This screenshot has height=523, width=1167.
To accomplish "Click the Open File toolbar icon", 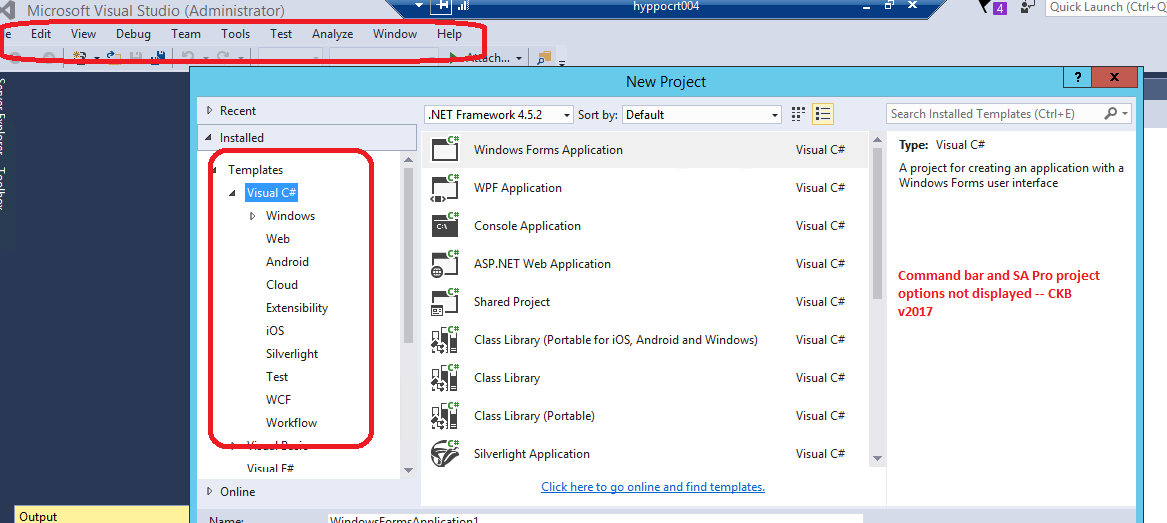I will coord(114,57).
